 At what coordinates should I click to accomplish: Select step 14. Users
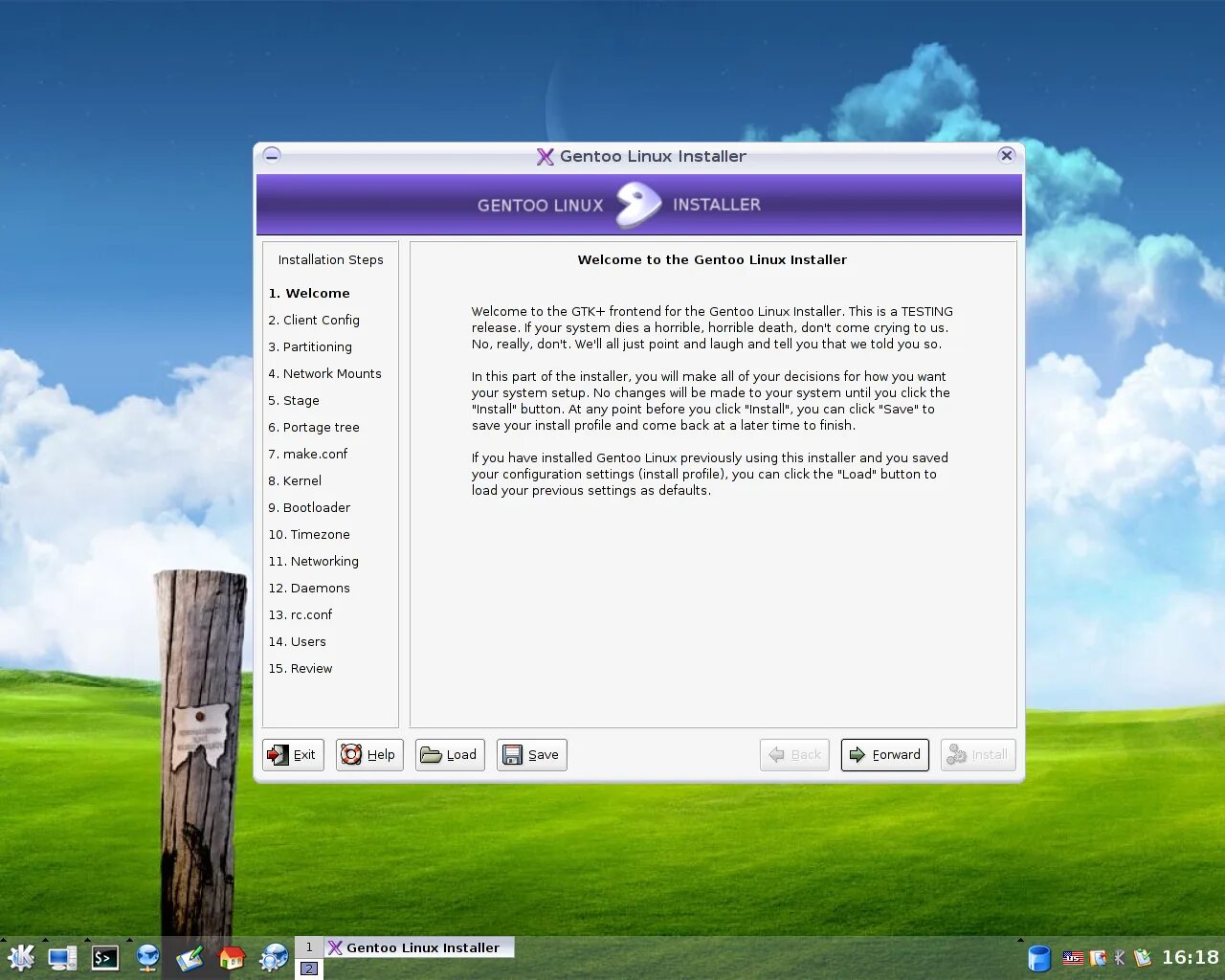[x=298, y=642]
